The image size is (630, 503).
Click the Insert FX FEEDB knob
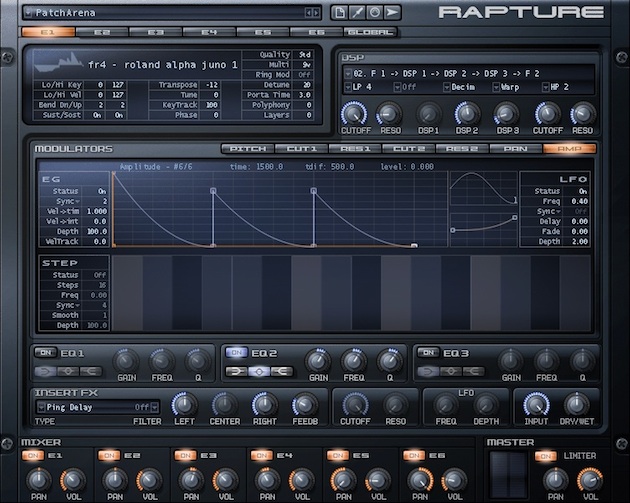coord(305,405)
